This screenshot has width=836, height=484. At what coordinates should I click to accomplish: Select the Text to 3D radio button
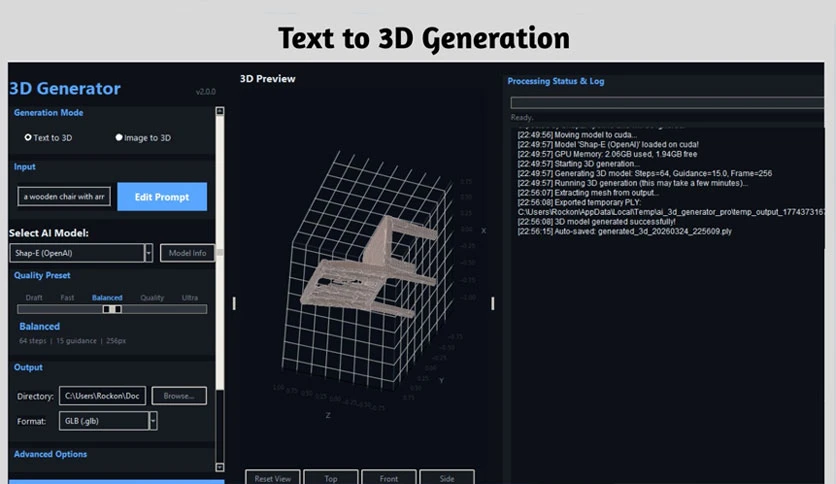coord(48,138)
